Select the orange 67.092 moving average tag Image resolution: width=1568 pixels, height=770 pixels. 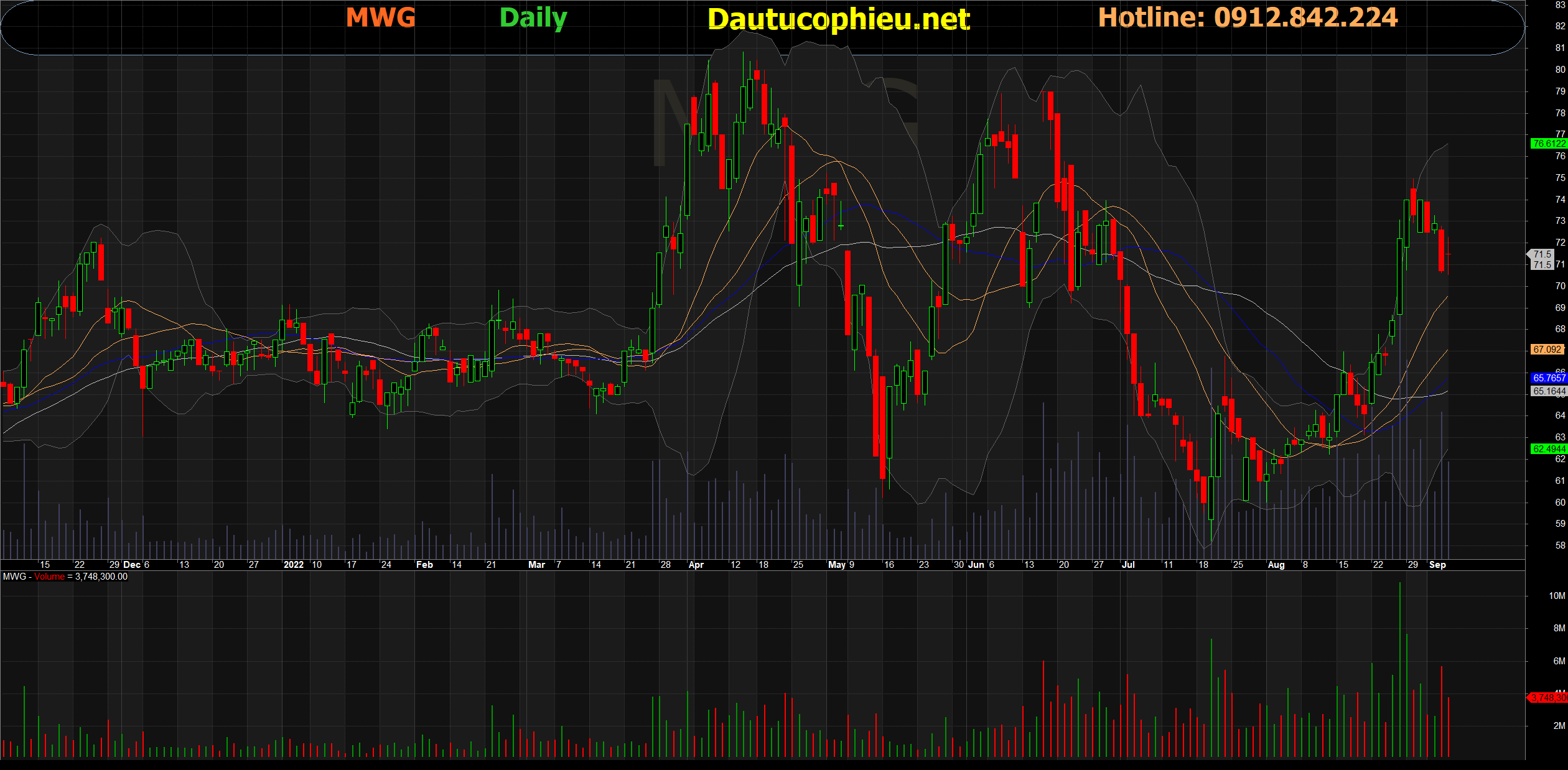(x=1547, y=350)
